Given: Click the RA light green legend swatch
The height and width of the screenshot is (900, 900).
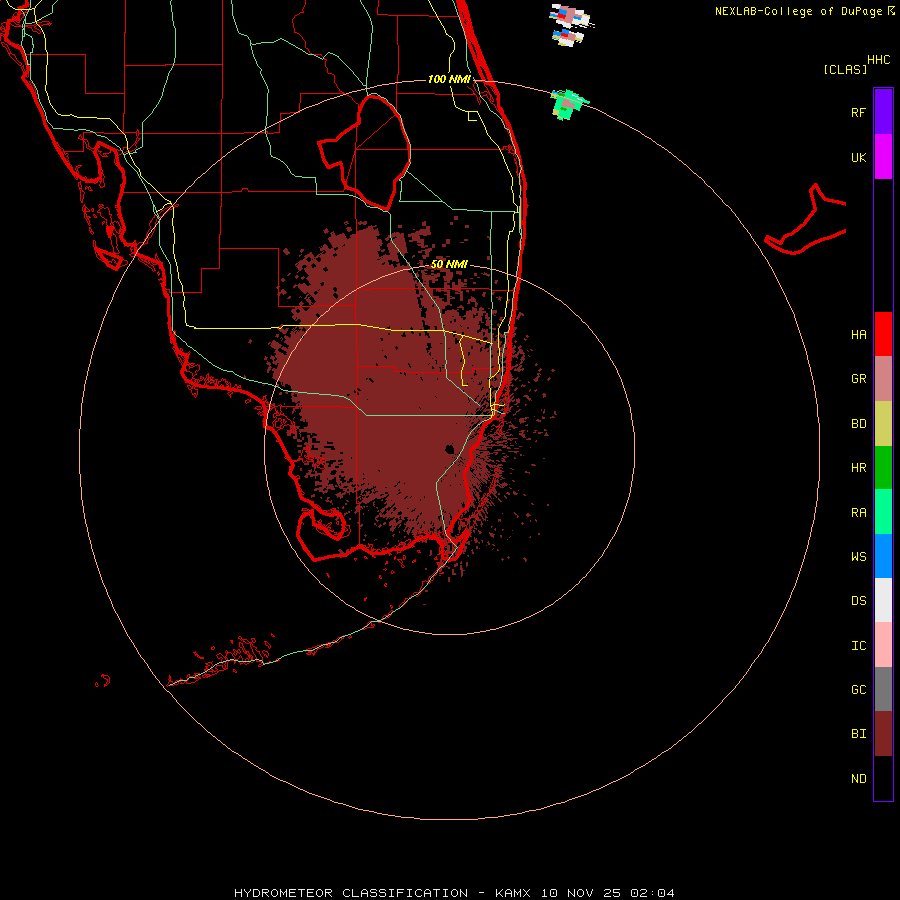Looking at the screenshot, I should point(883,512).
